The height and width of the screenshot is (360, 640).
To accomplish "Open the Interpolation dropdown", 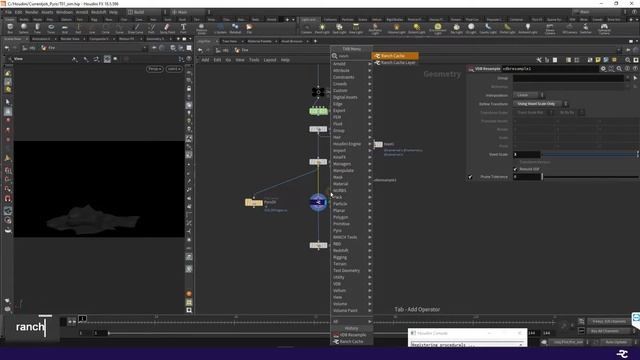I will (528, 95).
